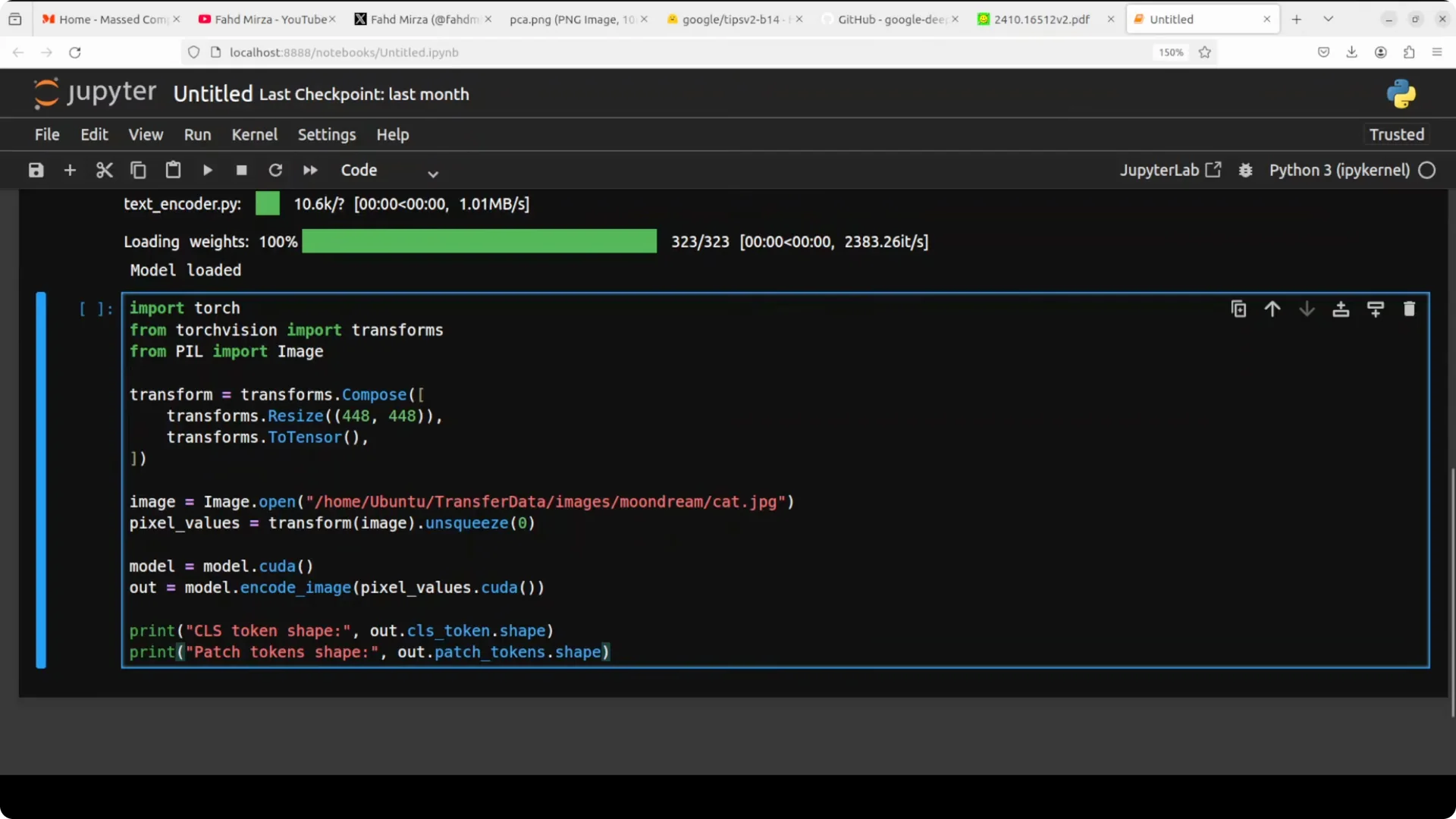The width and height of the screenshot is (1456, 819).
Task: Restart kernel and run all cells
Action: click(310, 170)
